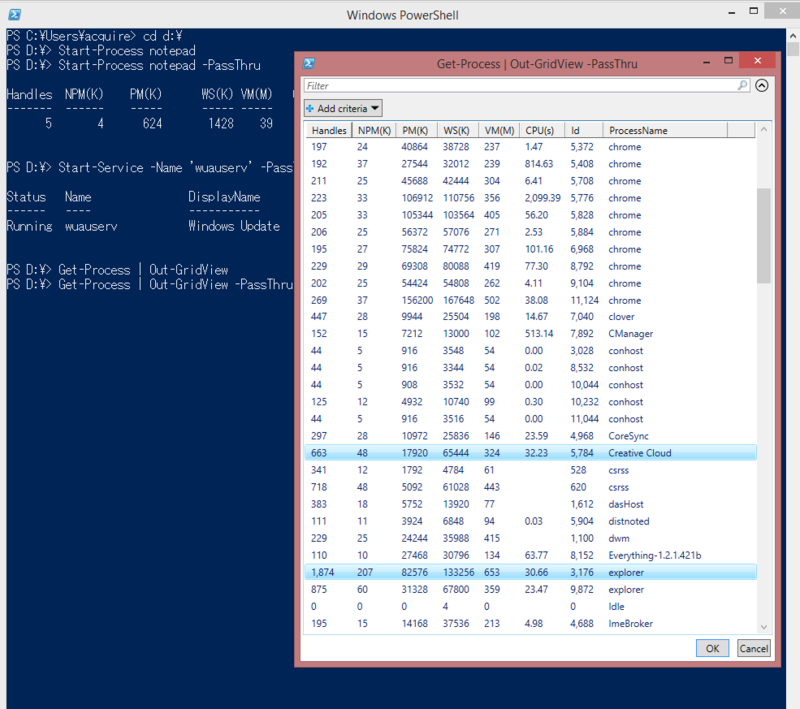The height and width of the screenshot is (709, 800).
Task: Confirm selection with the OK button
Action: (x=712, y=648)
